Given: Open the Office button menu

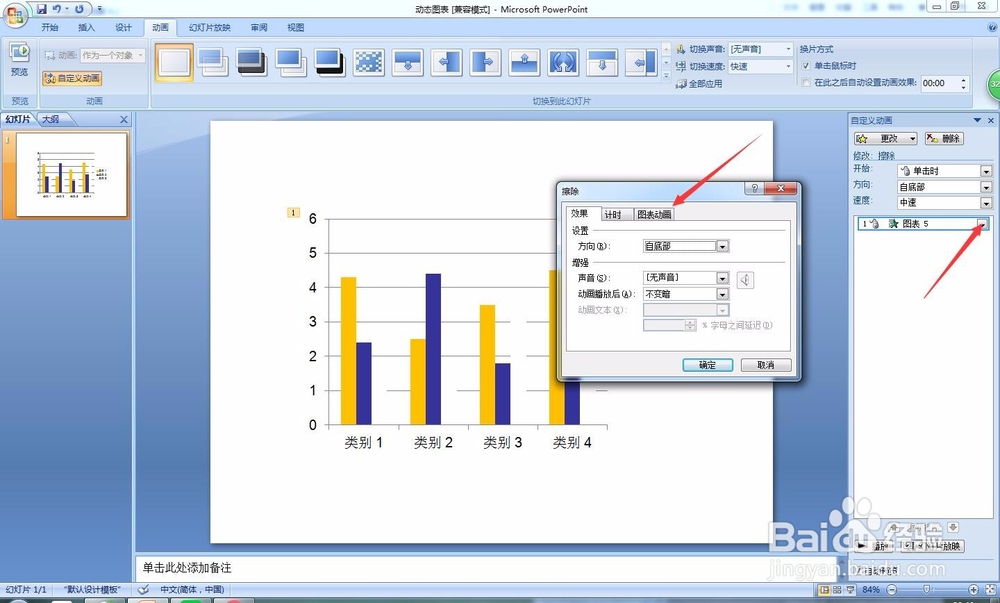Looking at the screenshot, I should (x=15, y=15).
